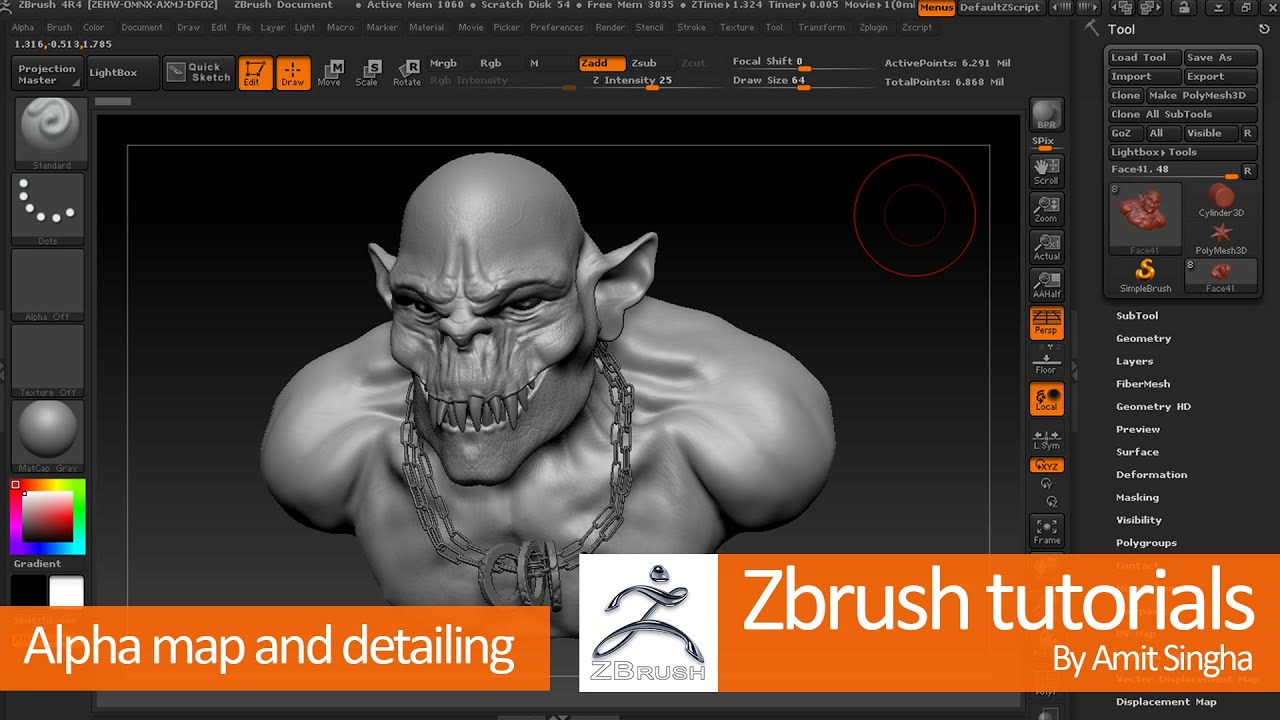Open the Brush menu
The height and width of the screenshot is (720, 1280).
coord(59,28)
